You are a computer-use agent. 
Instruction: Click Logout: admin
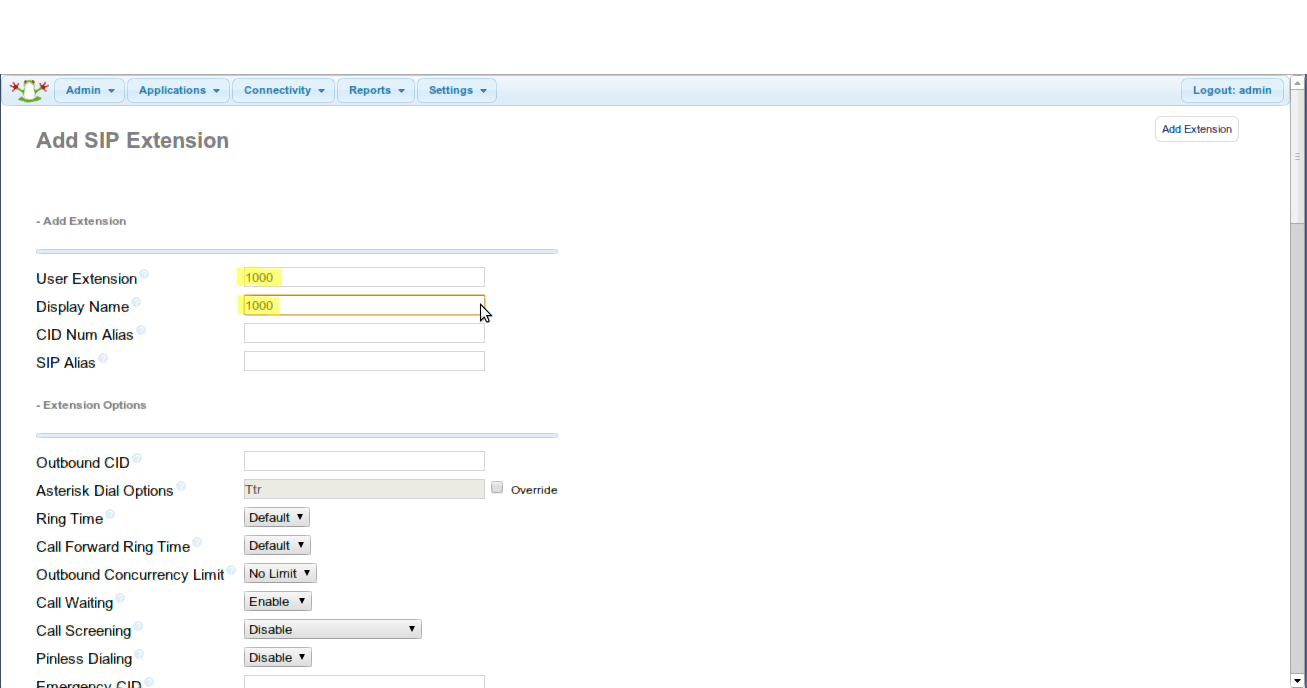coord(1232,90)
